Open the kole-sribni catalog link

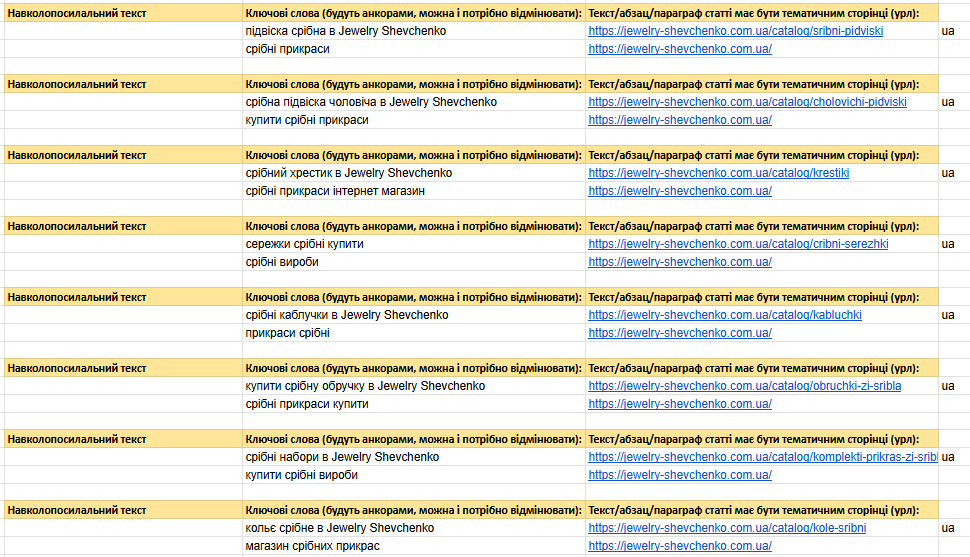pyautogui.click(x=727, y=528)
